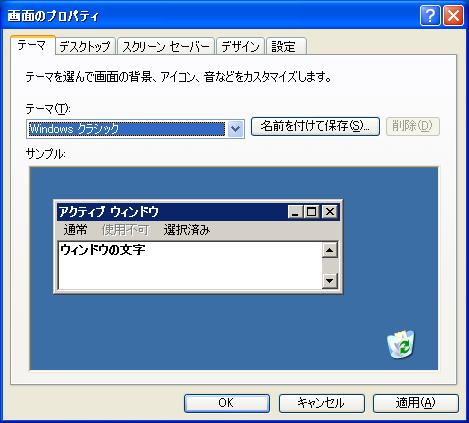Open the 設定 tab
Screen dimensions: 469x423
[286, 46]
